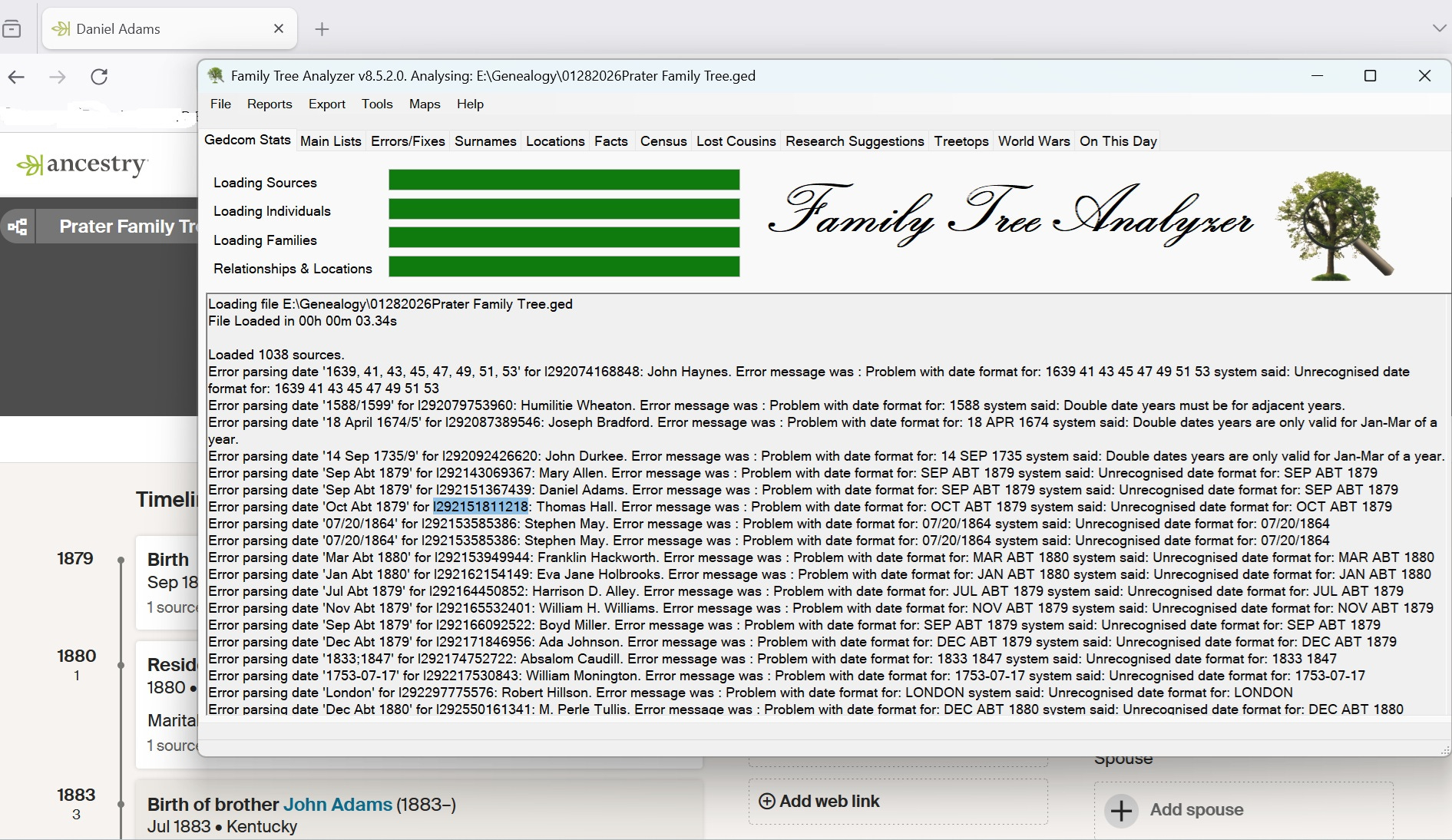The height and width of the screenshot is (840, 1452).
Task: Switch to Census tab
Action: [663, 141]
